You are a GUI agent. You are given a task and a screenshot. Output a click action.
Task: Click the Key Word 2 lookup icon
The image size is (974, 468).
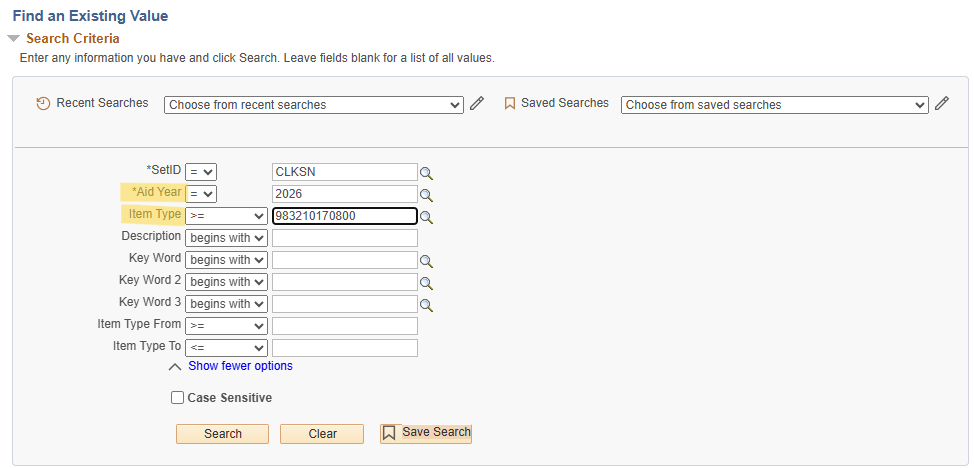[426, 282]
